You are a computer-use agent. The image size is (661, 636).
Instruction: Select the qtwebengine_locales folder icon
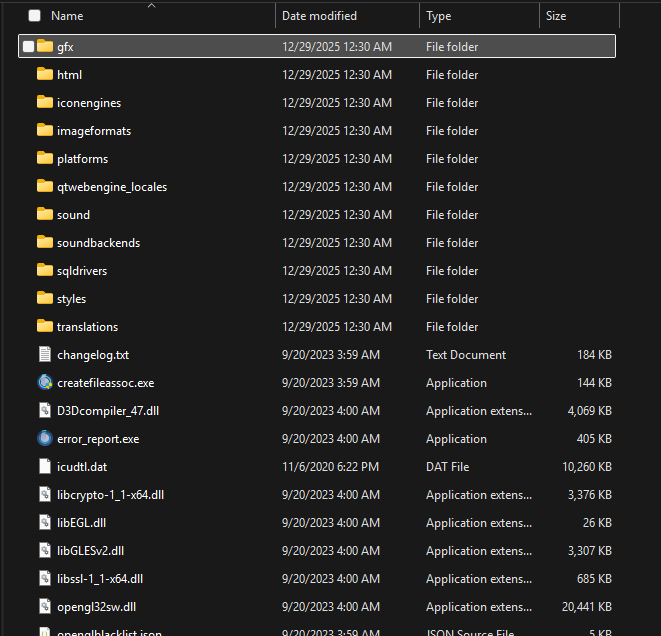[x=45, y=186]
